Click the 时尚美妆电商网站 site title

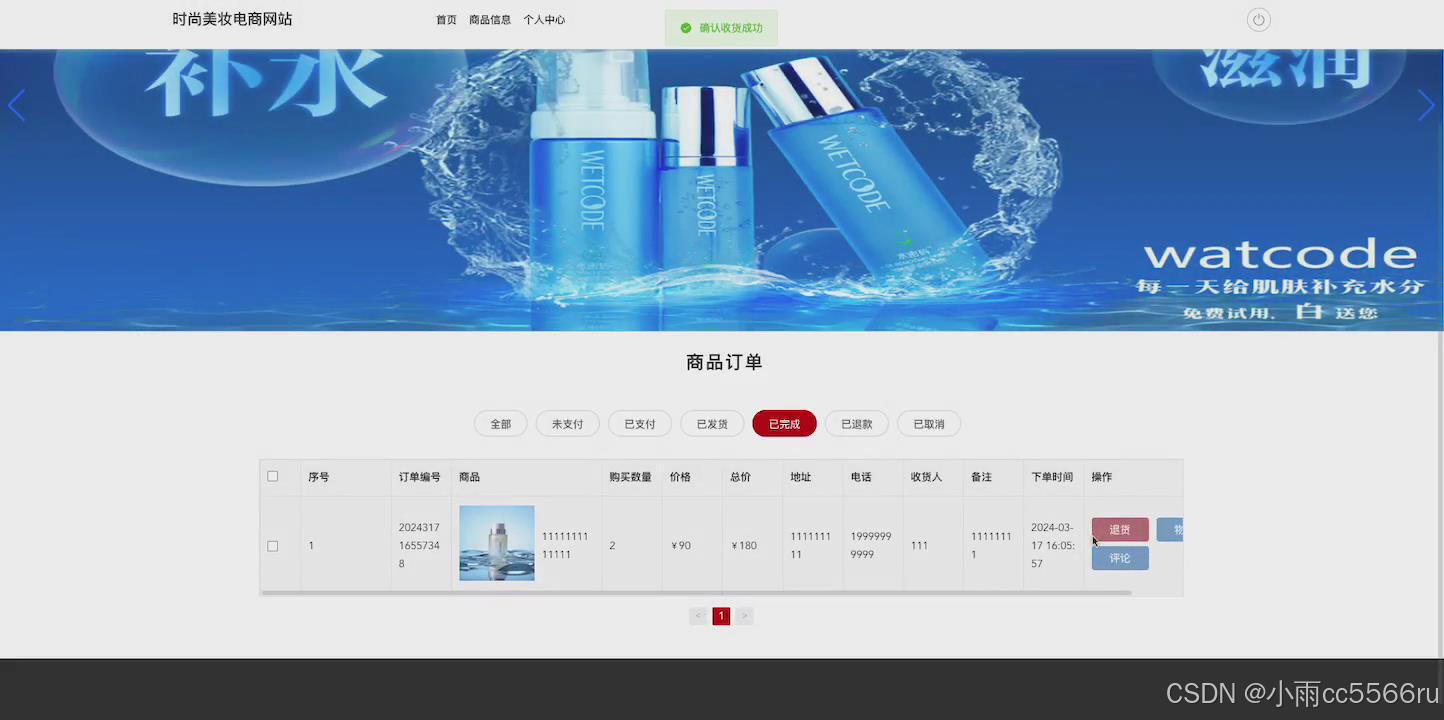[x=232, y=19]
